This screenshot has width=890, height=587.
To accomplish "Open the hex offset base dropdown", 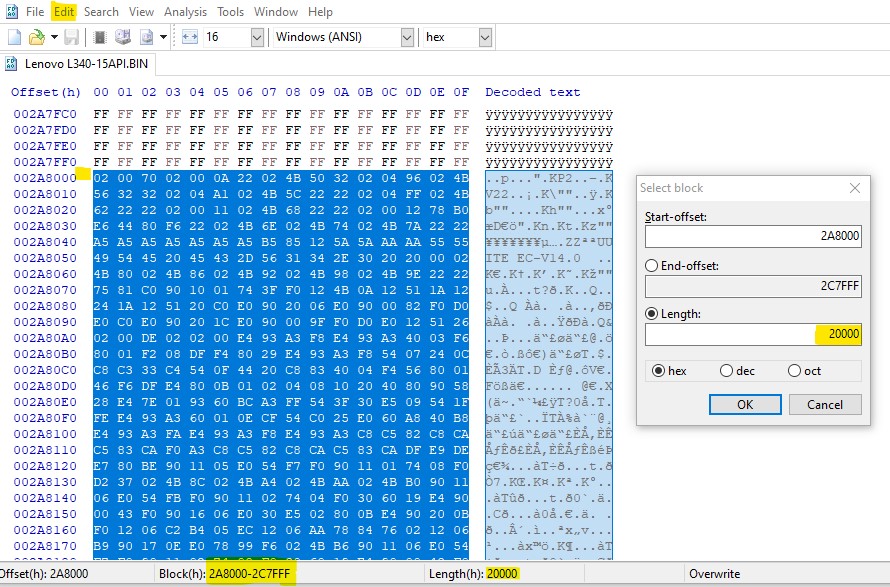I will click(485, 37).
